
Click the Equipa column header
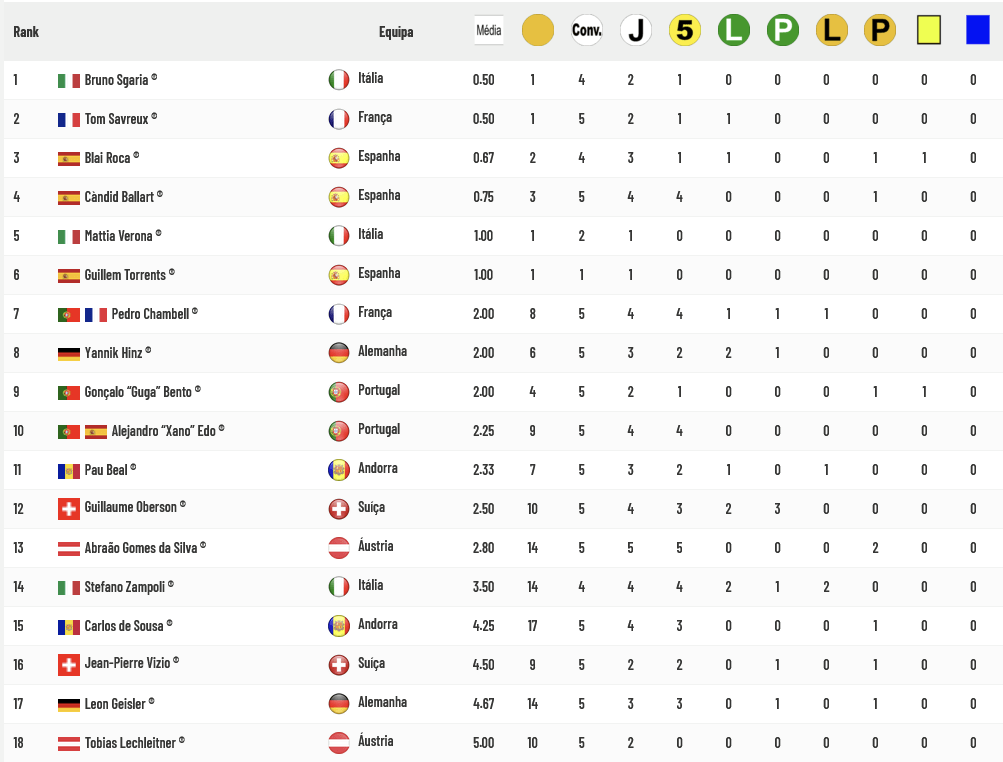point(396,32)
